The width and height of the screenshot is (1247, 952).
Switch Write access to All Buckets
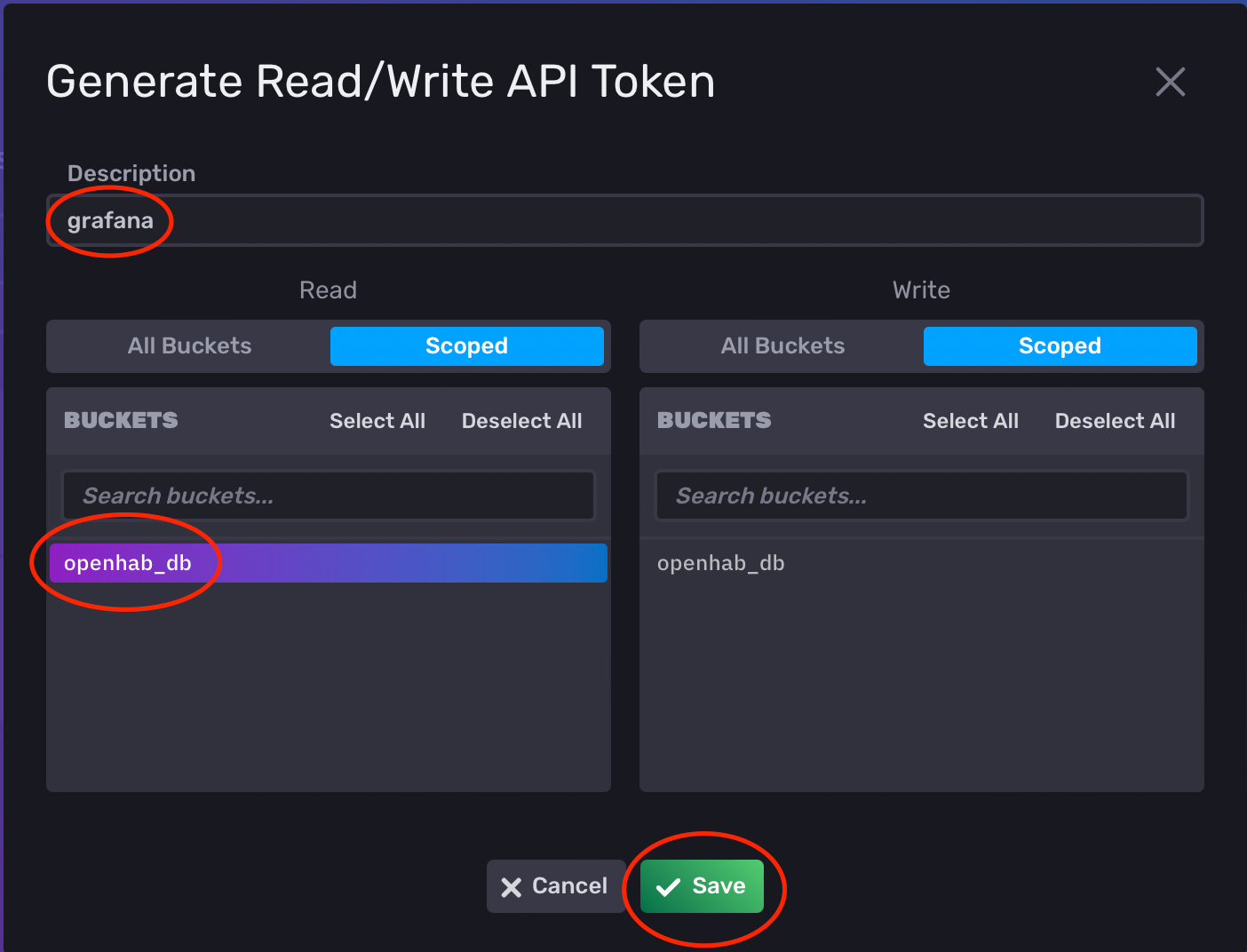pyautogui.click(x=782, y=346)
